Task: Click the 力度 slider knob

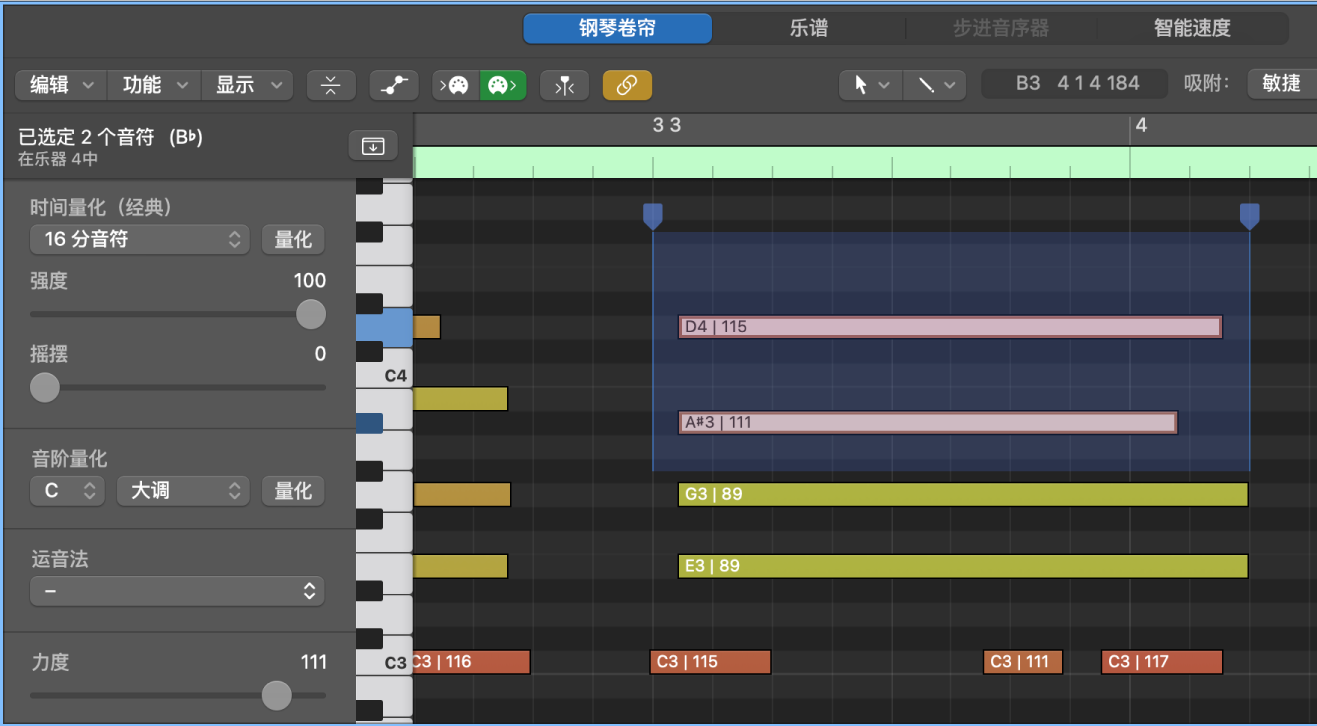Action: click(276, 695)
